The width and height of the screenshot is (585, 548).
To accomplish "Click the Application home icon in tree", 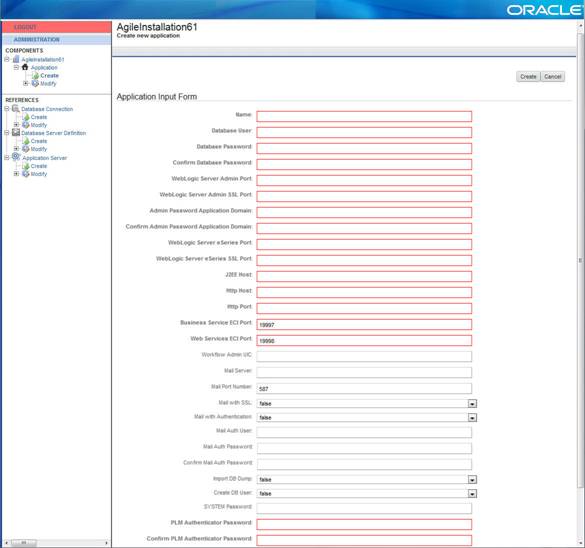I will [x=25, y=67].
